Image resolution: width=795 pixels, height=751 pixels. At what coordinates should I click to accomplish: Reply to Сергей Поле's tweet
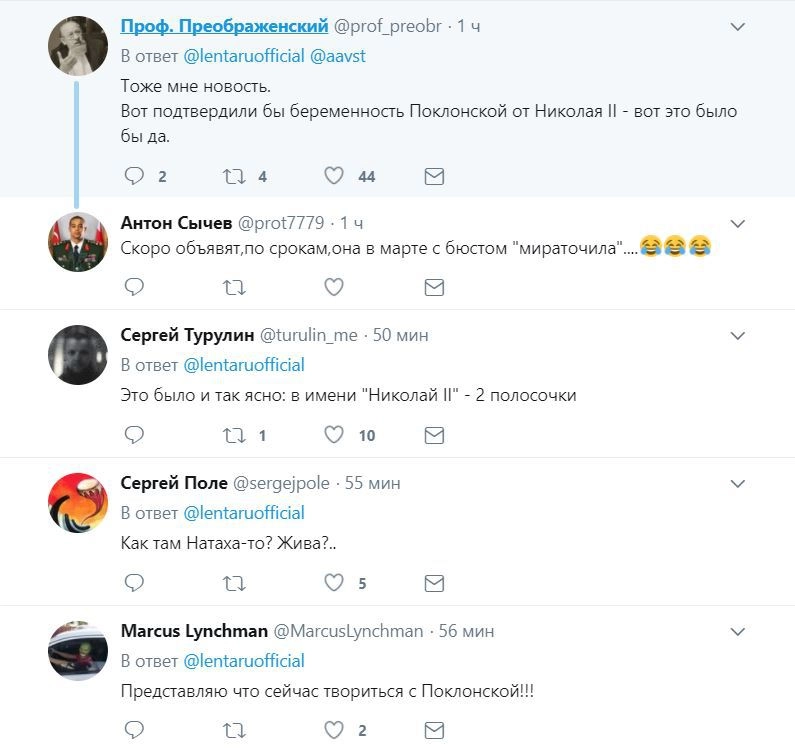[x=134, y=583]
